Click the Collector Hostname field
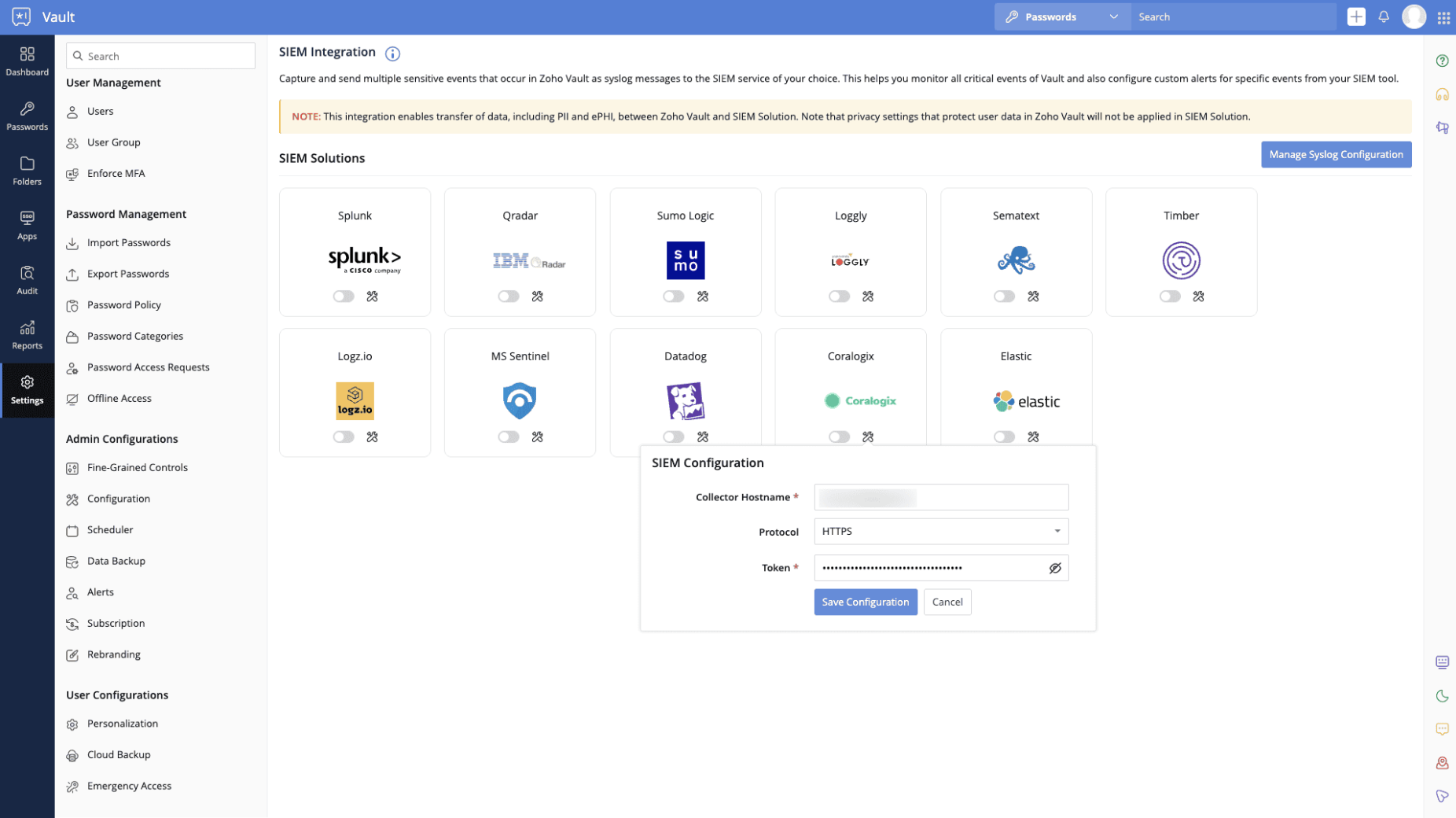Viewport: 1456px width, 818px height. [x=941, y=498]
